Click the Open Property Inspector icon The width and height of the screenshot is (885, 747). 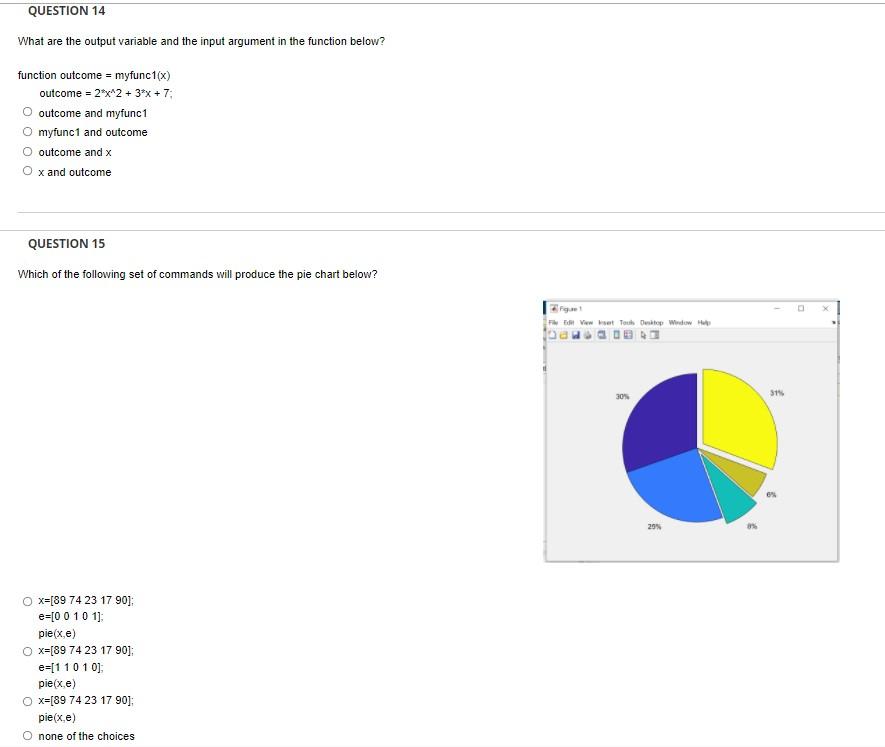pyautogui.click(x=654, y=335)
